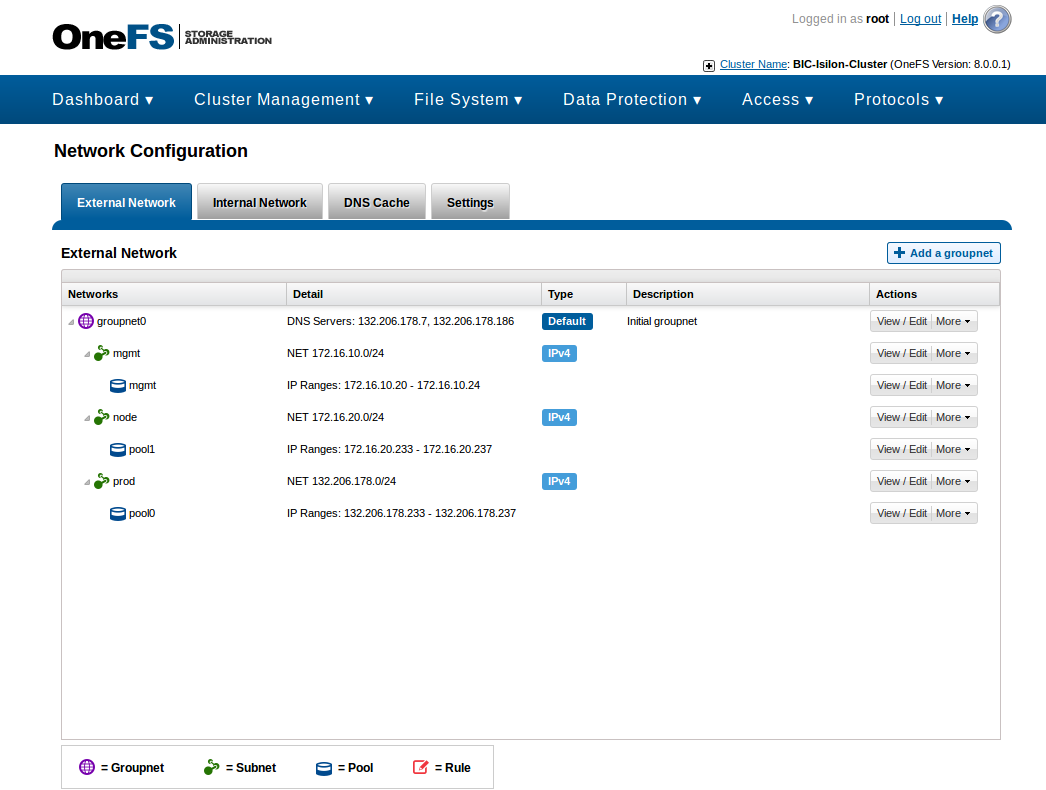Open the Cluster Management menu

[284, 99]
